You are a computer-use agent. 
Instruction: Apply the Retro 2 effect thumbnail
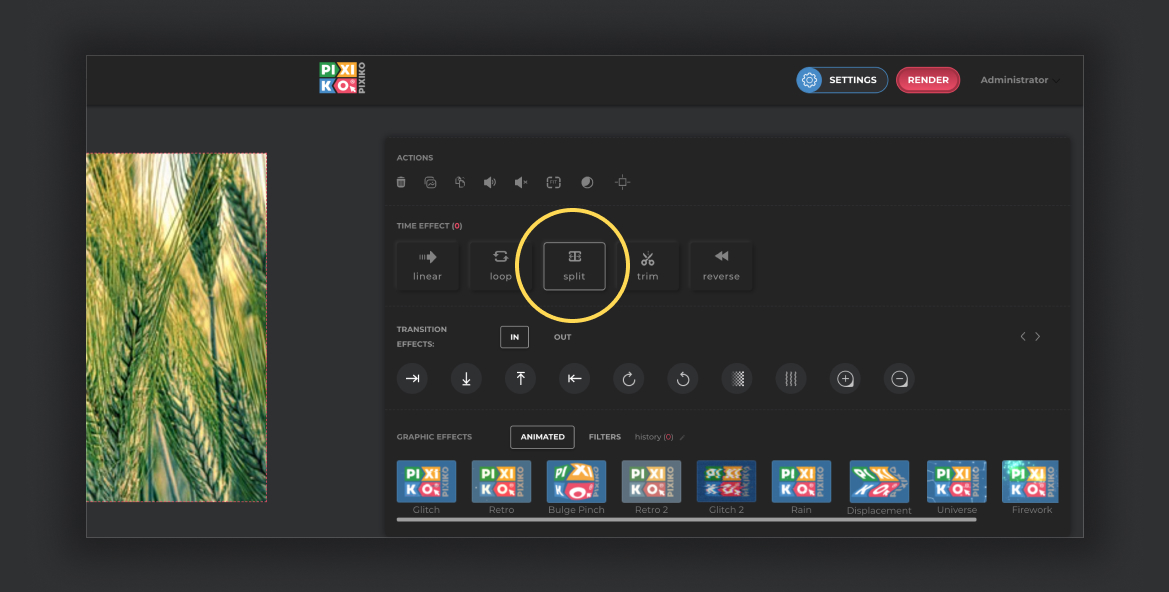(x=651, y=482)
